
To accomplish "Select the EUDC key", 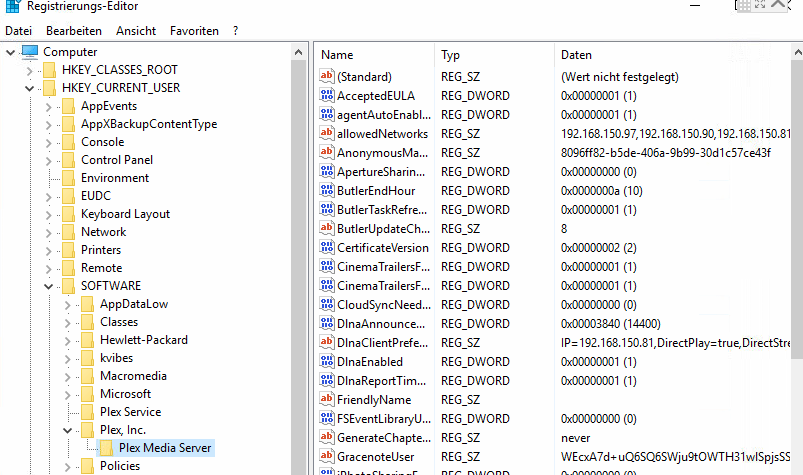I will click(96, 196).
